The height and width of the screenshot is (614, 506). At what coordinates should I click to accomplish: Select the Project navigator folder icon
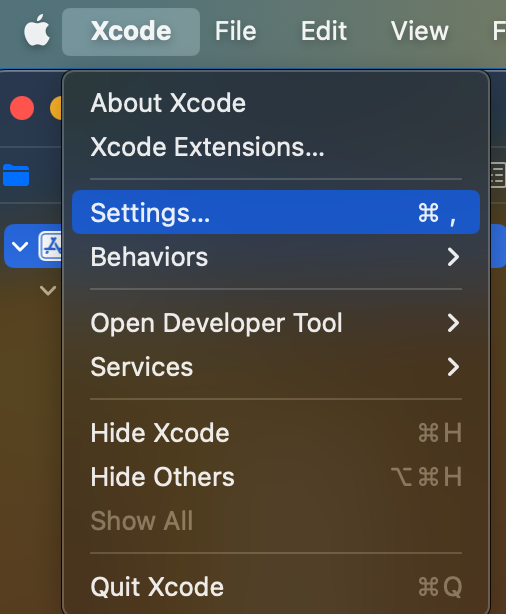(x=16, y=175)
